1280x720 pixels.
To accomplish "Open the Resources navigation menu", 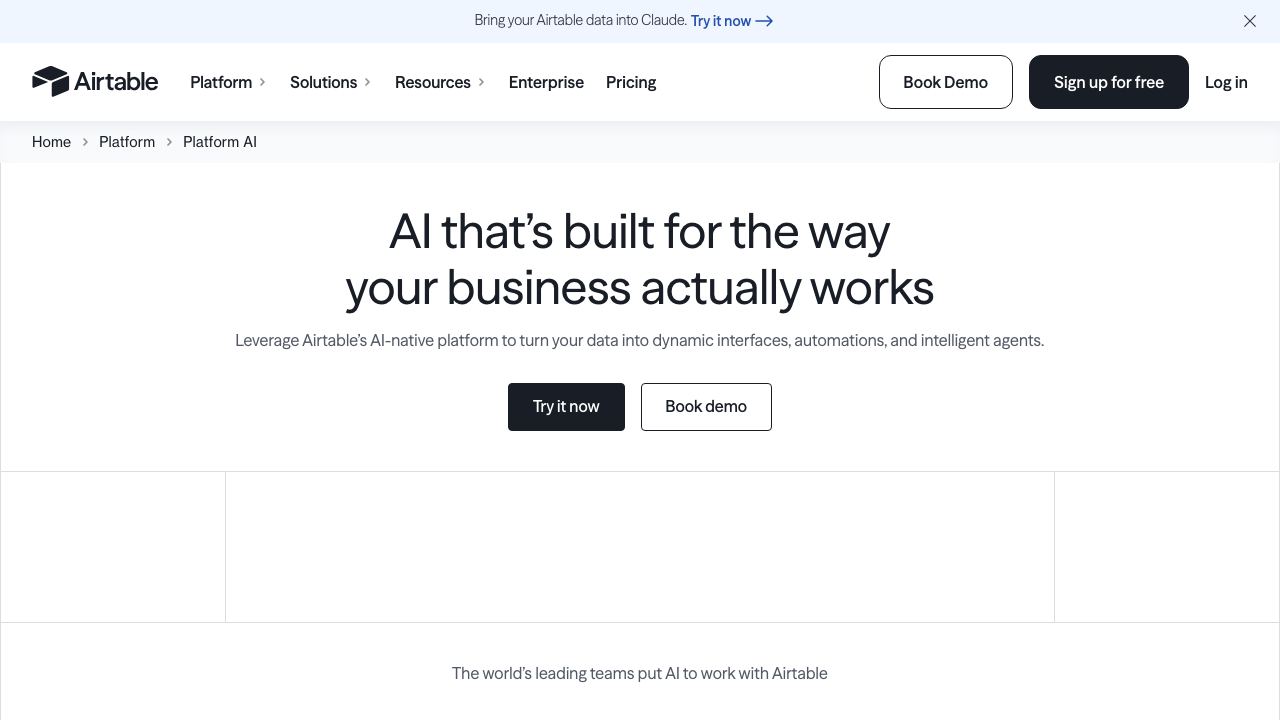I will [432, 82].
